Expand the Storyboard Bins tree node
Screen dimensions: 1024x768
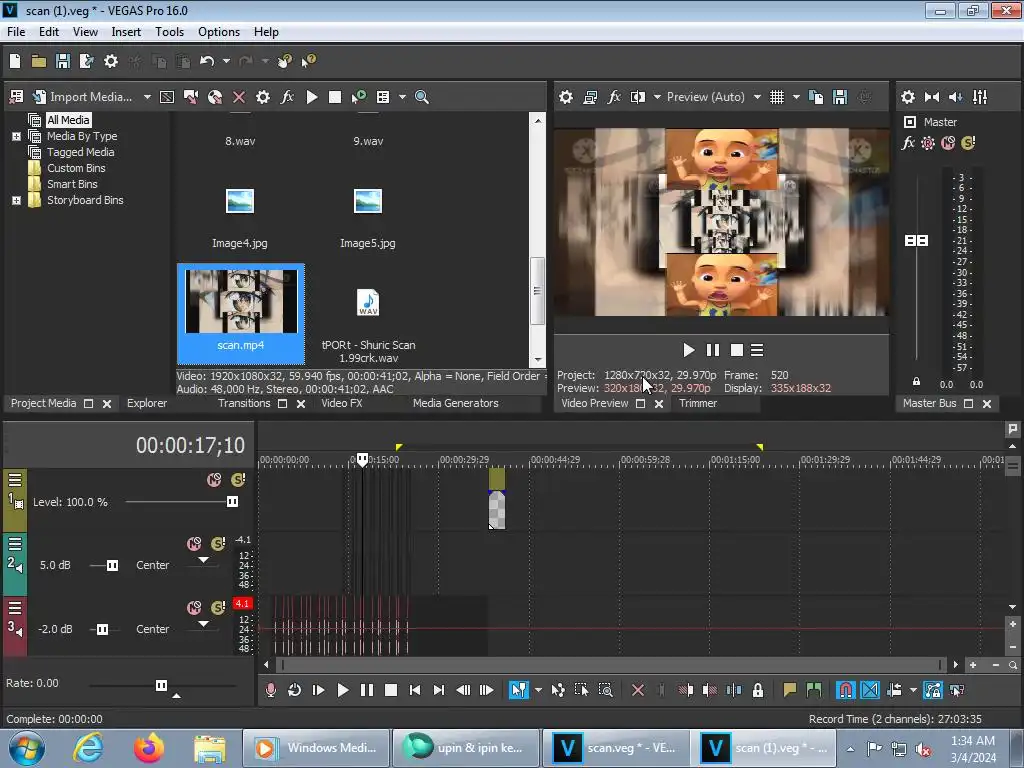16,200
